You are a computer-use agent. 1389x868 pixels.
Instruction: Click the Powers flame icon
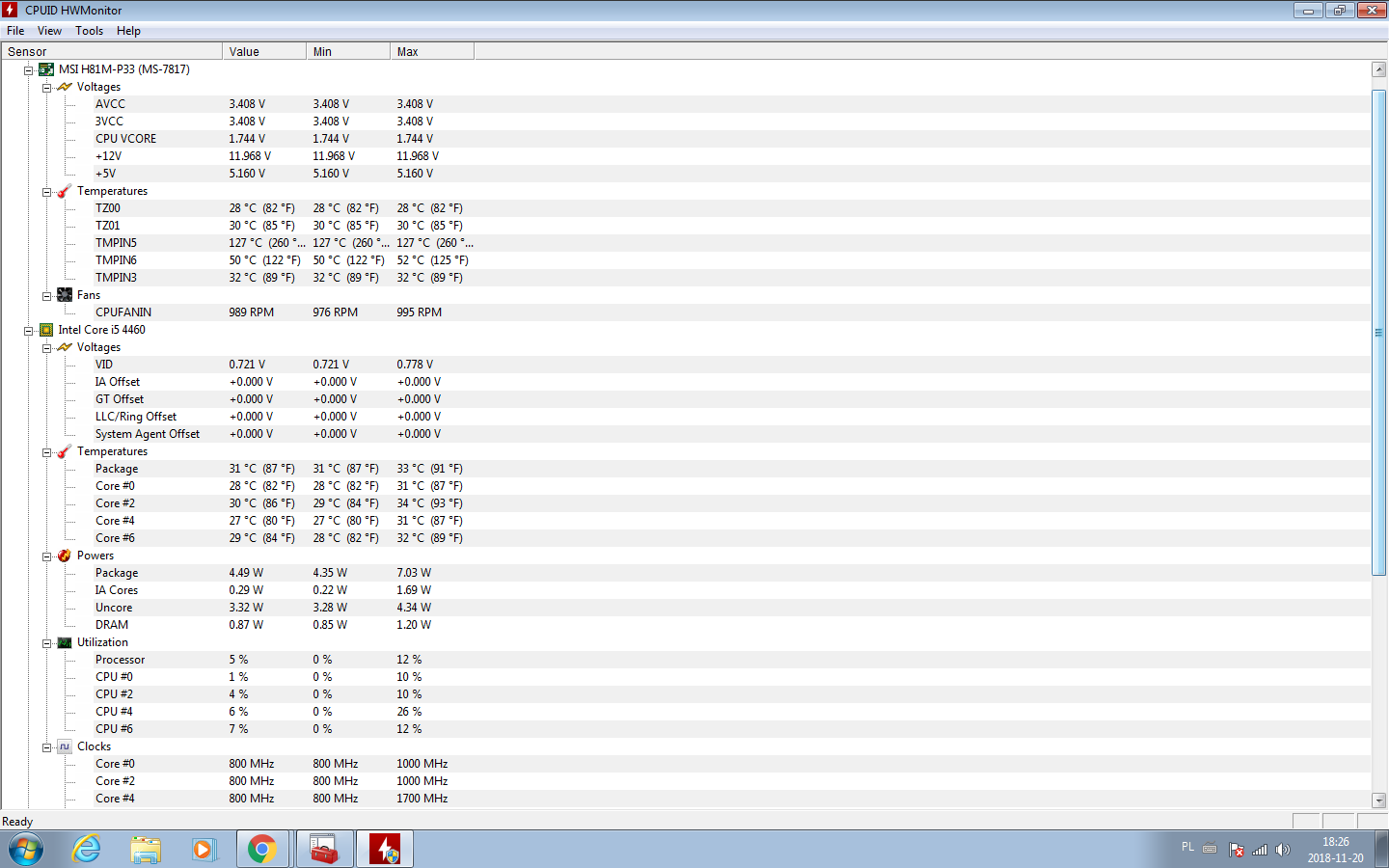[65, 556]
